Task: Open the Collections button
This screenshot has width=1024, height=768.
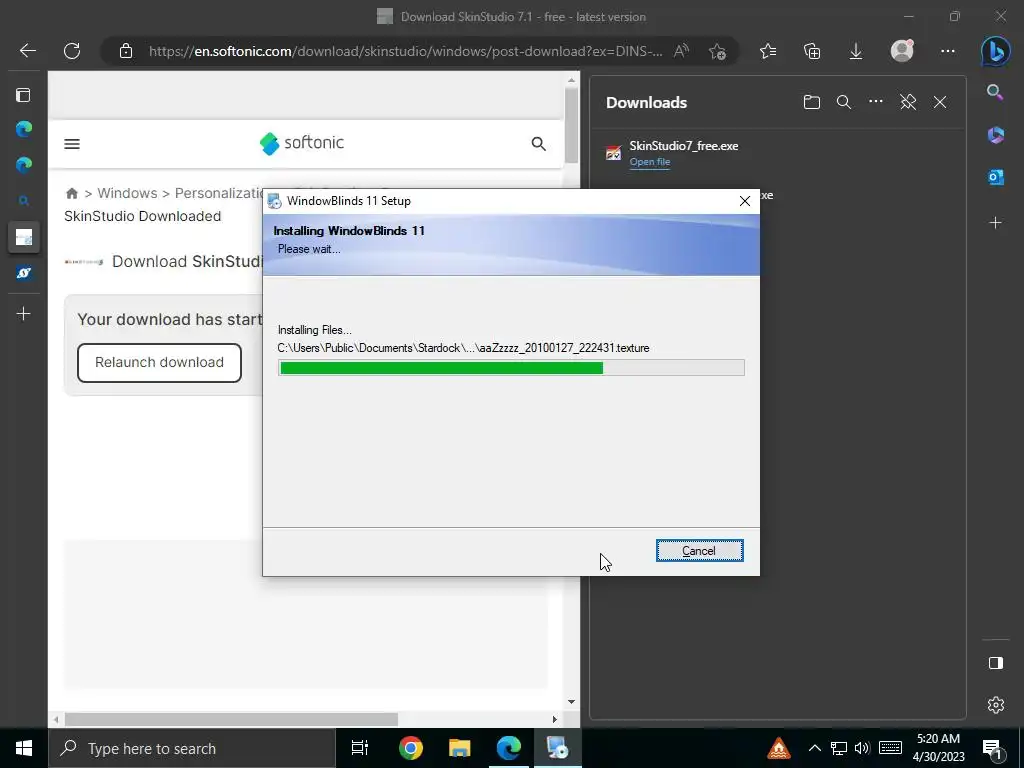Action: (812, 51)
